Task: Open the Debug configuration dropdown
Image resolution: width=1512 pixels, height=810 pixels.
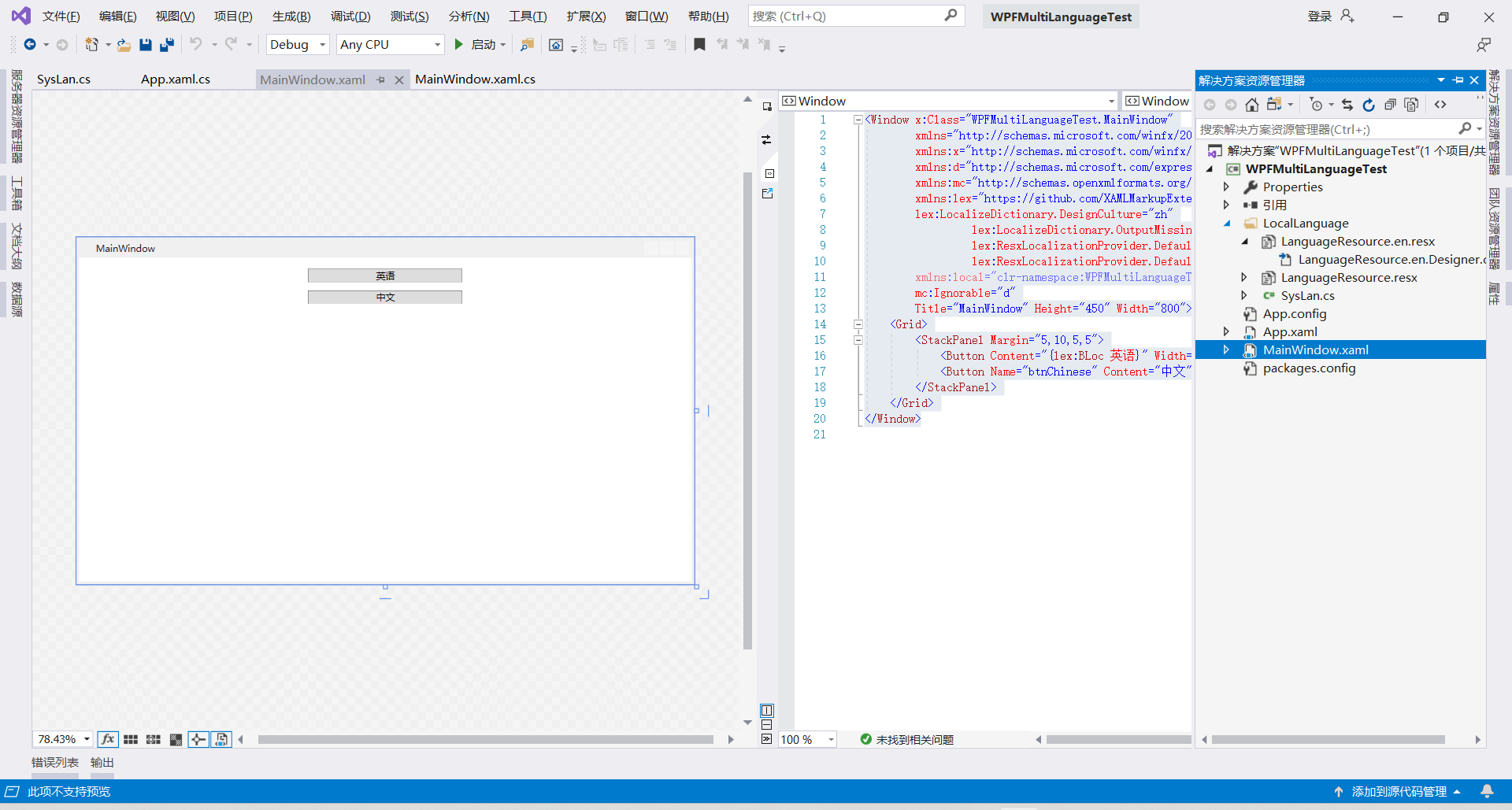Action: 298,45
